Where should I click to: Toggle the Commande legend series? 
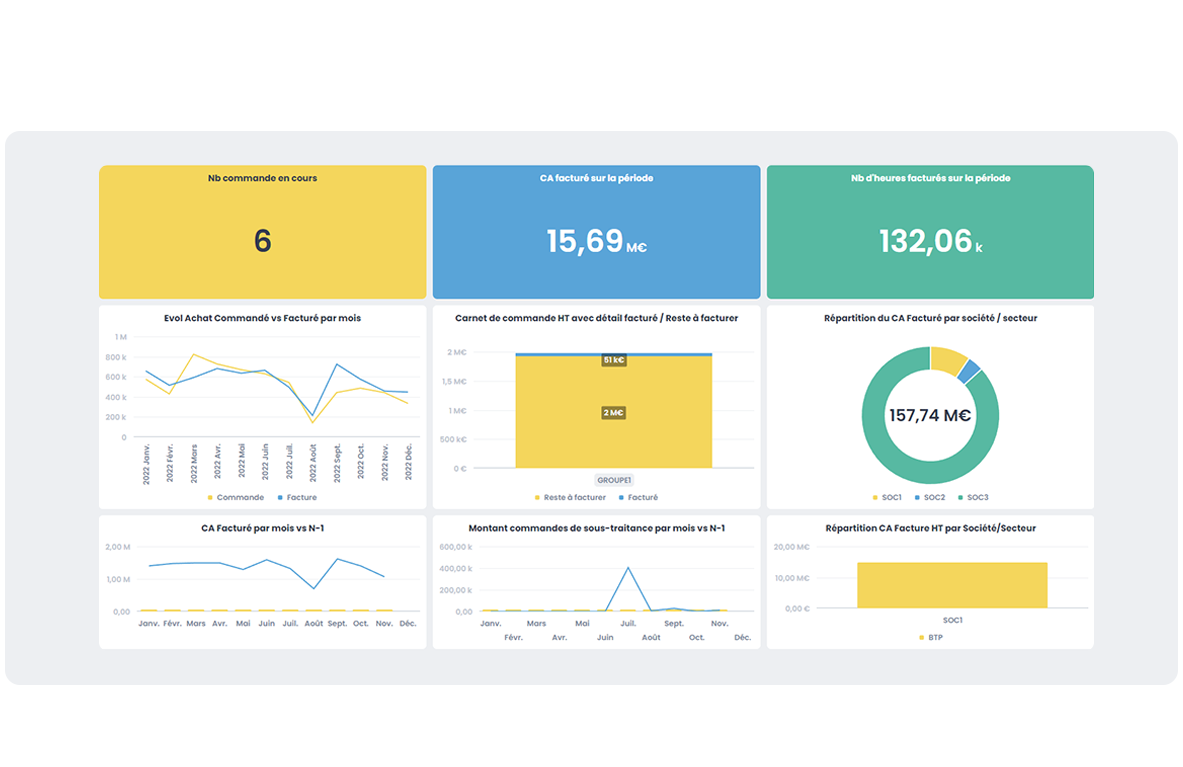click(240, 497)
